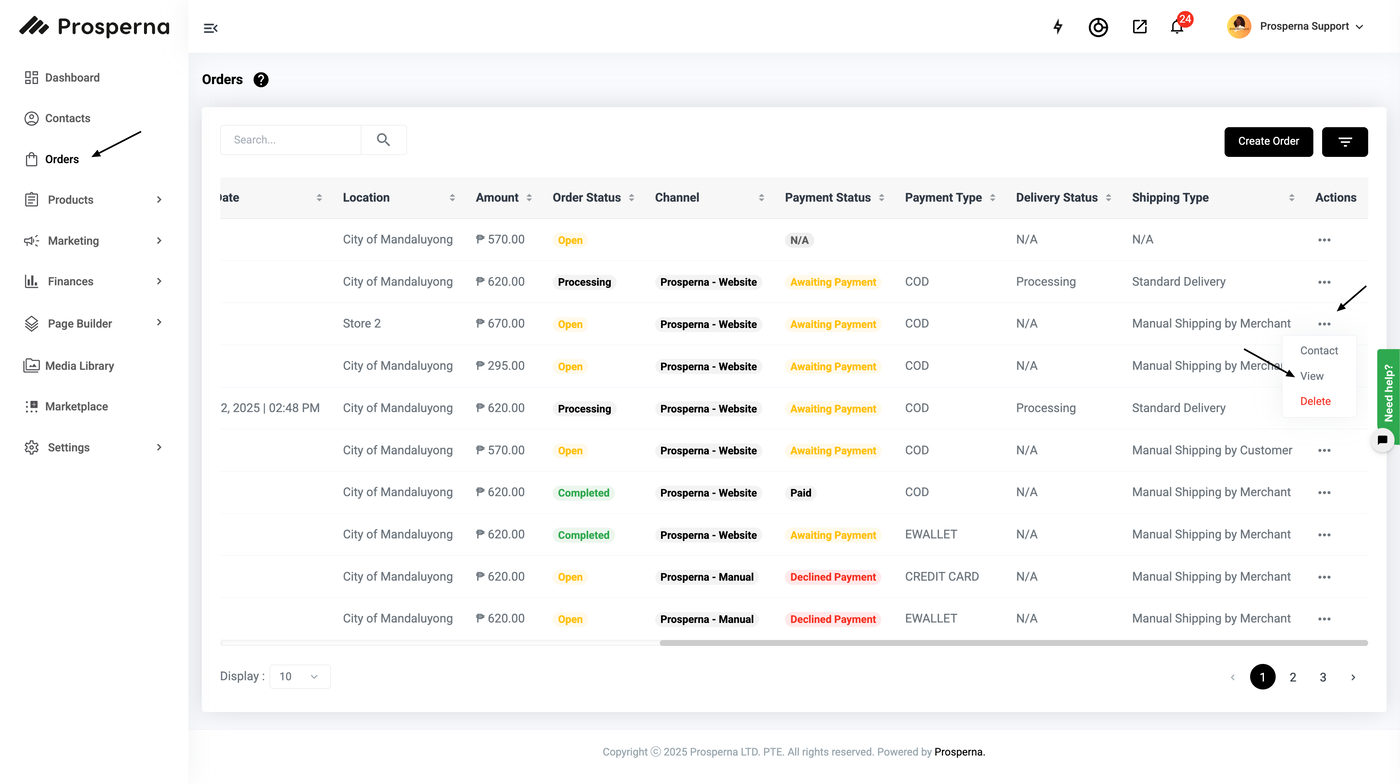Click the horizontal table scrollbar
1400x784 pixels.
1012,643
